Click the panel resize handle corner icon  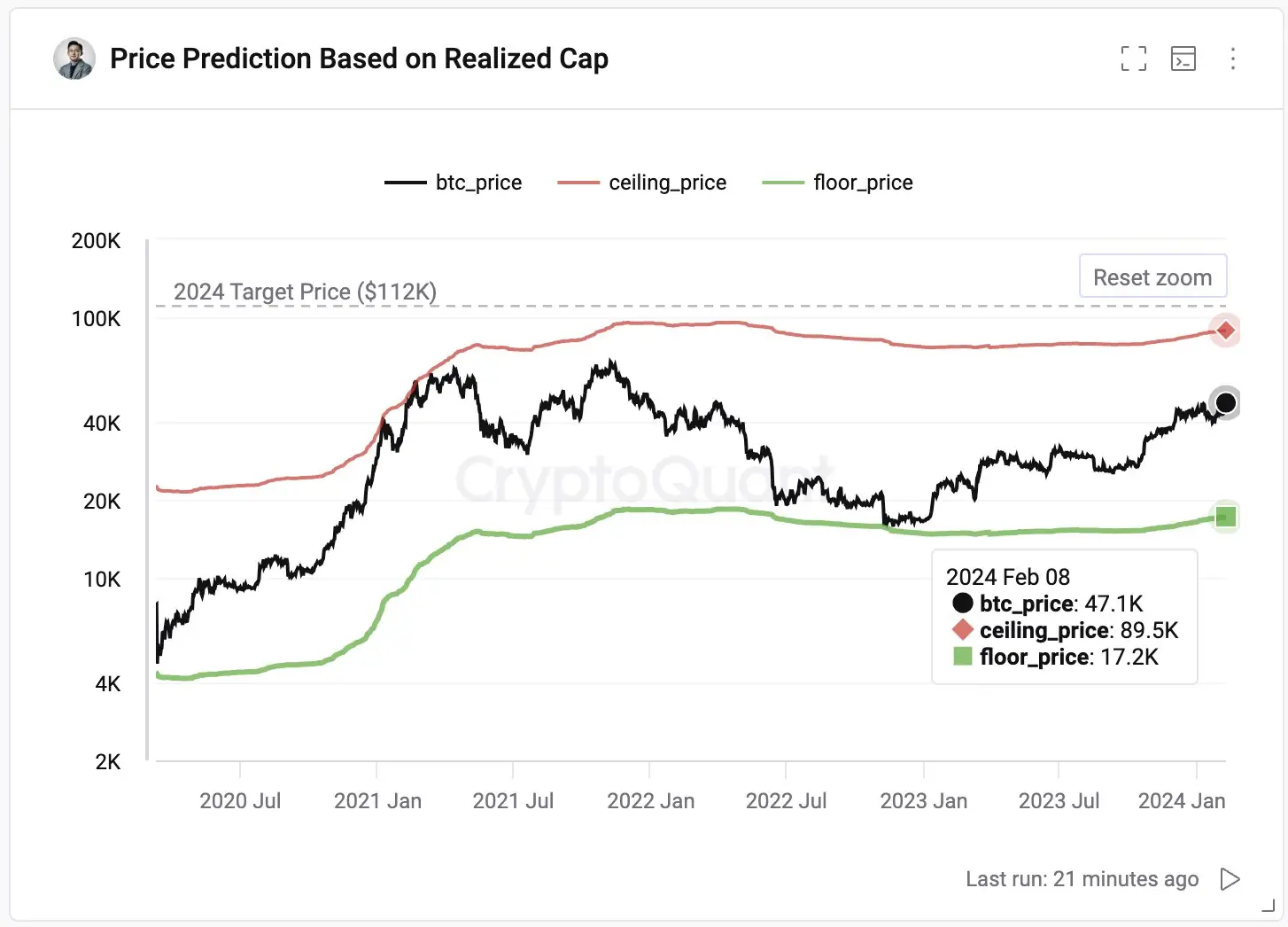[1268, 906]
